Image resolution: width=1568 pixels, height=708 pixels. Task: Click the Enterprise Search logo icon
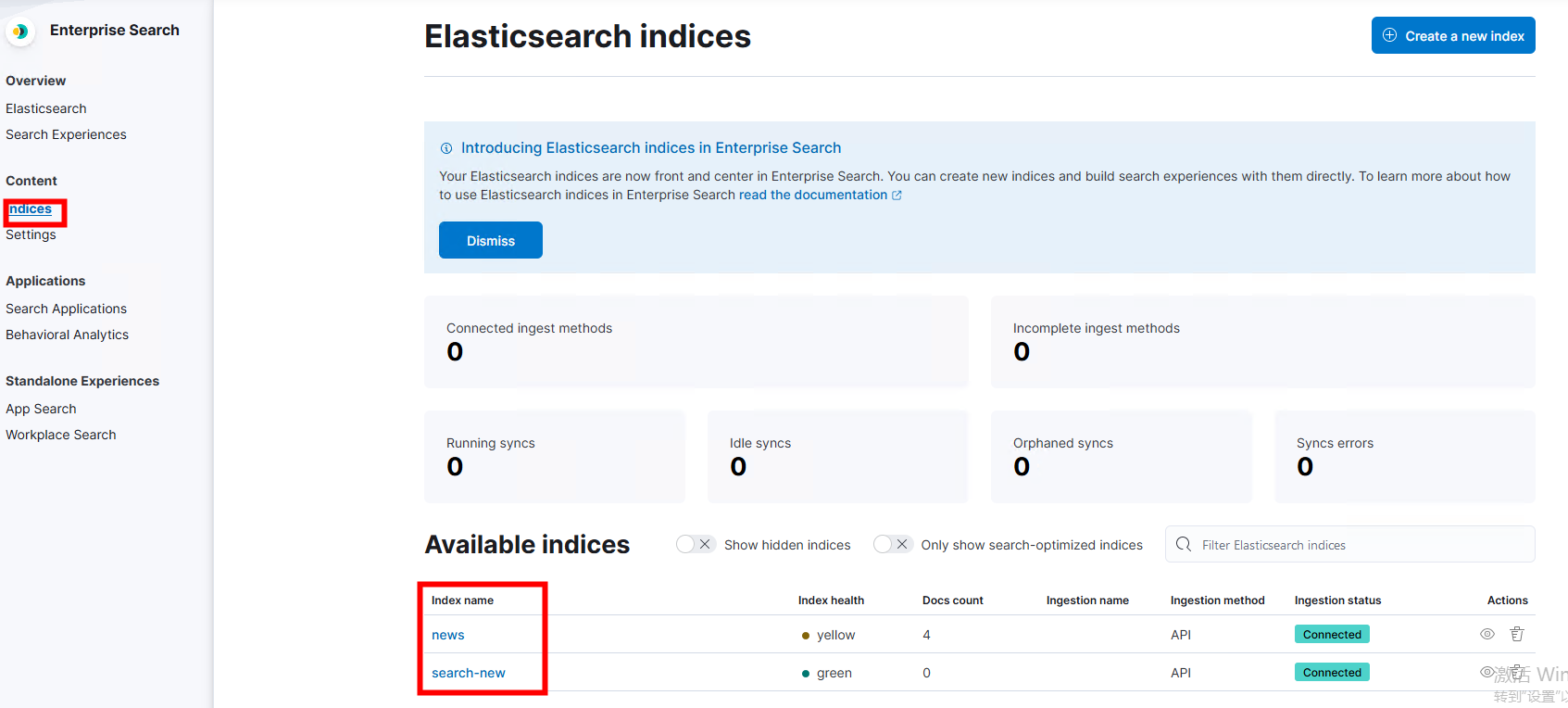(x=20, y=31)
